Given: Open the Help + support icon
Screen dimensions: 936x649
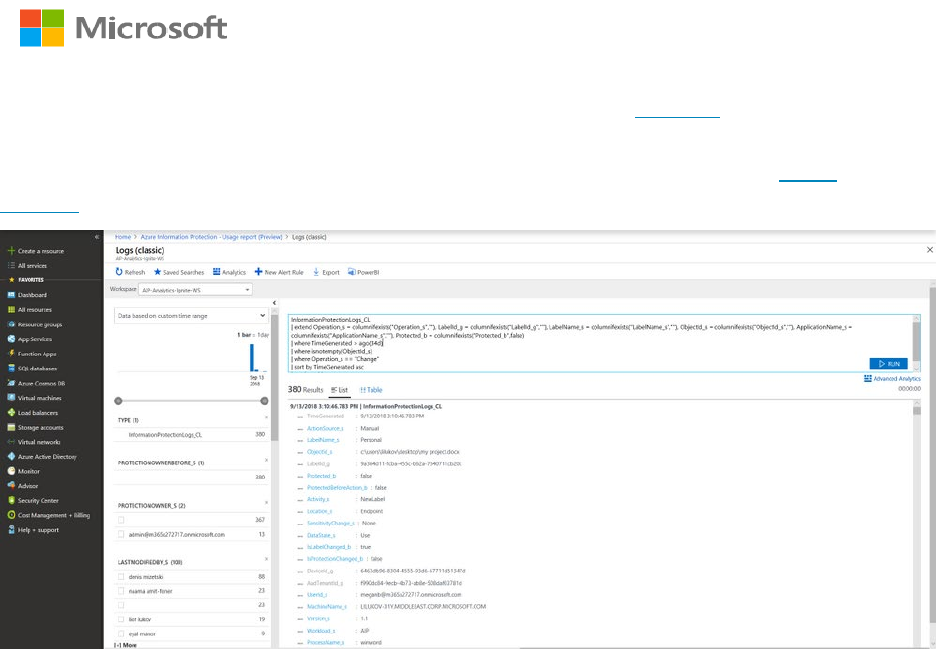Looking at the screenshot, I should coord(11,530).
